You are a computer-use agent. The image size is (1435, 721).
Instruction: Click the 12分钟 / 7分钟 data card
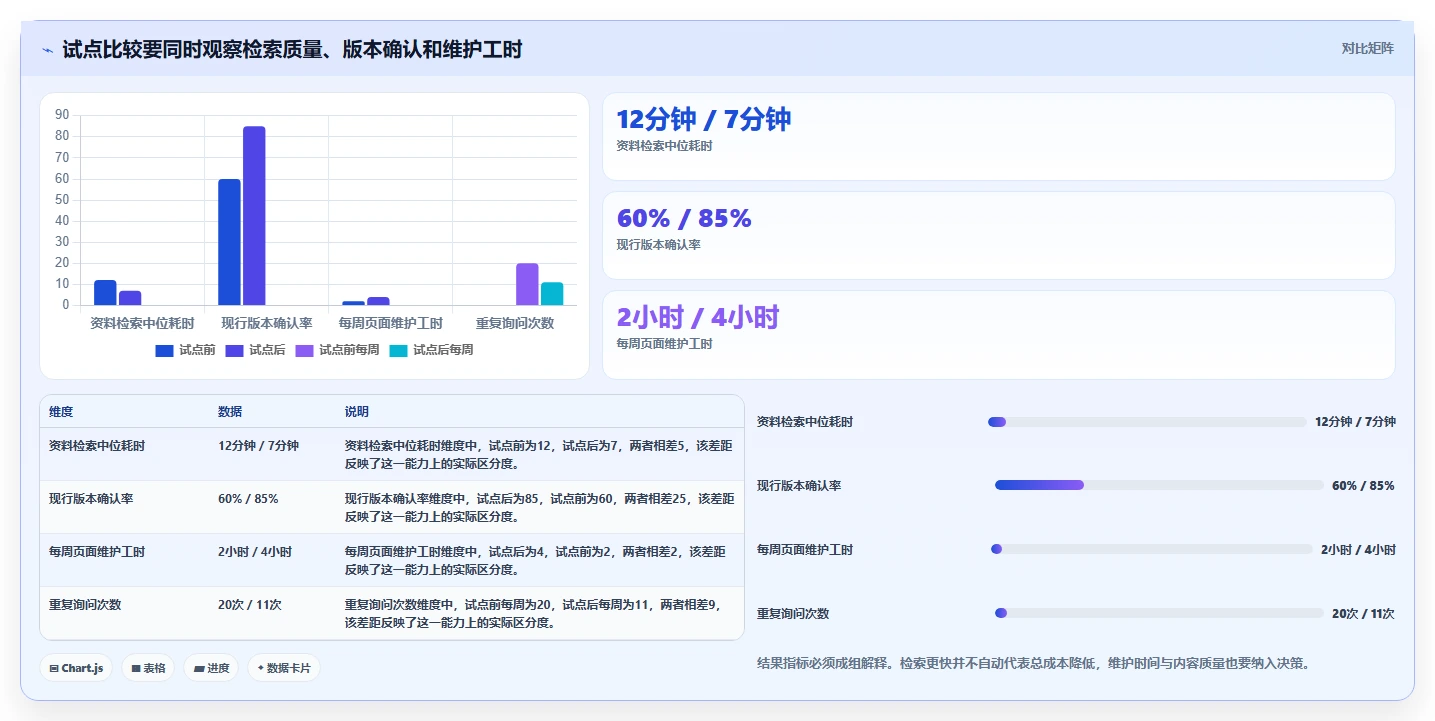(998, 137)
